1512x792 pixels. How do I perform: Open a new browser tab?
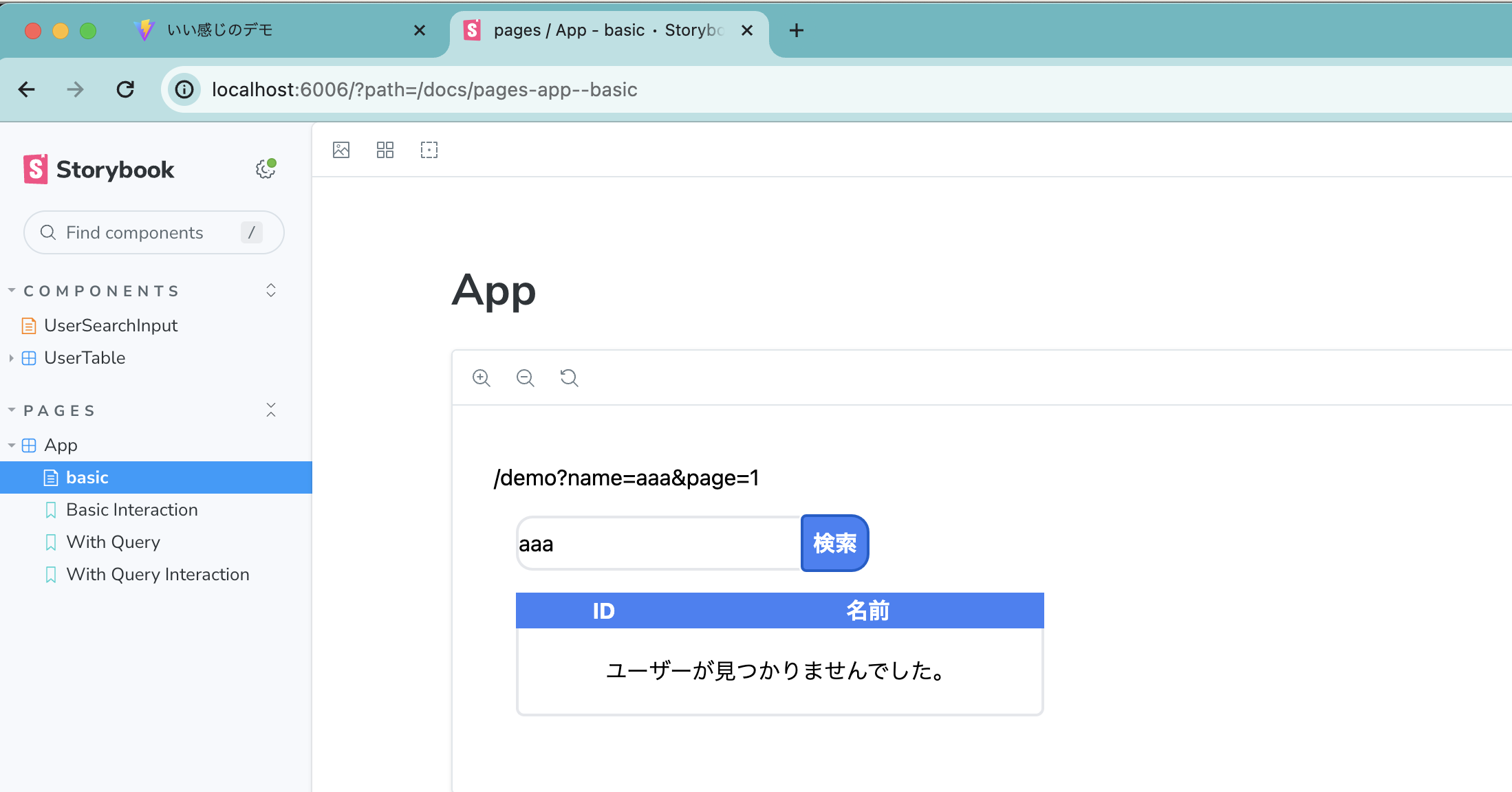(x=796, y=30)
